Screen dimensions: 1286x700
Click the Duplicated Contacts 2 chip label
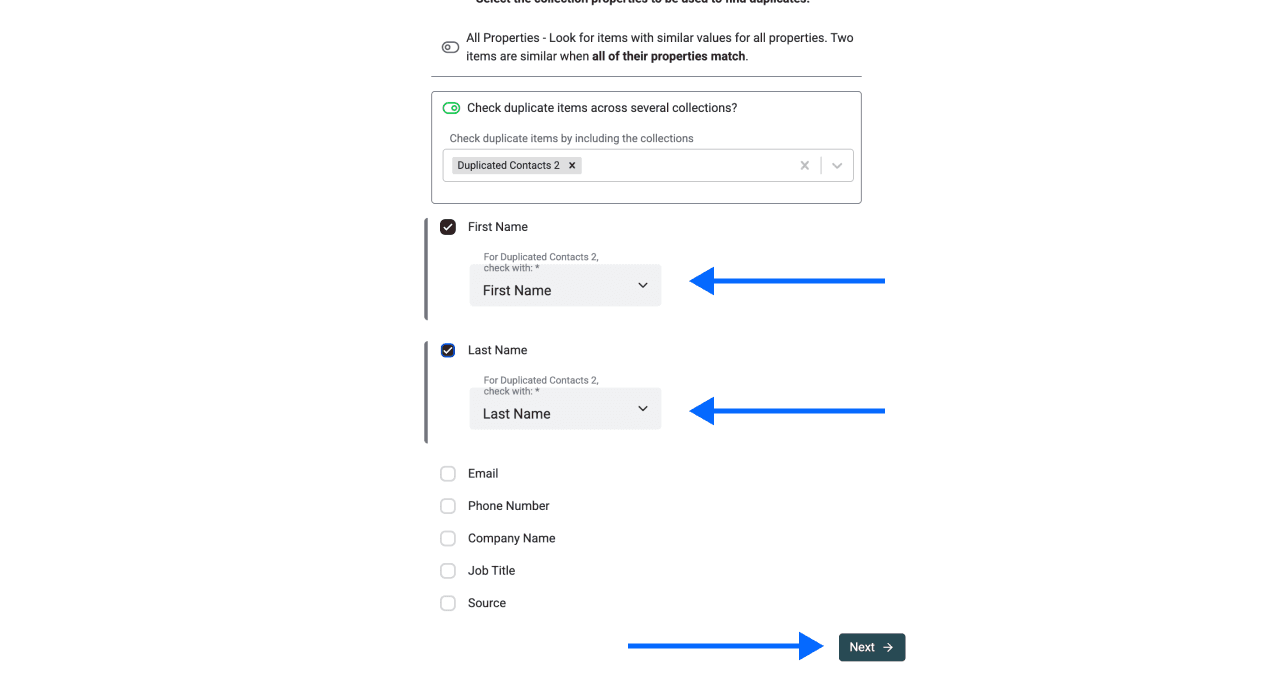click(508, 166)
